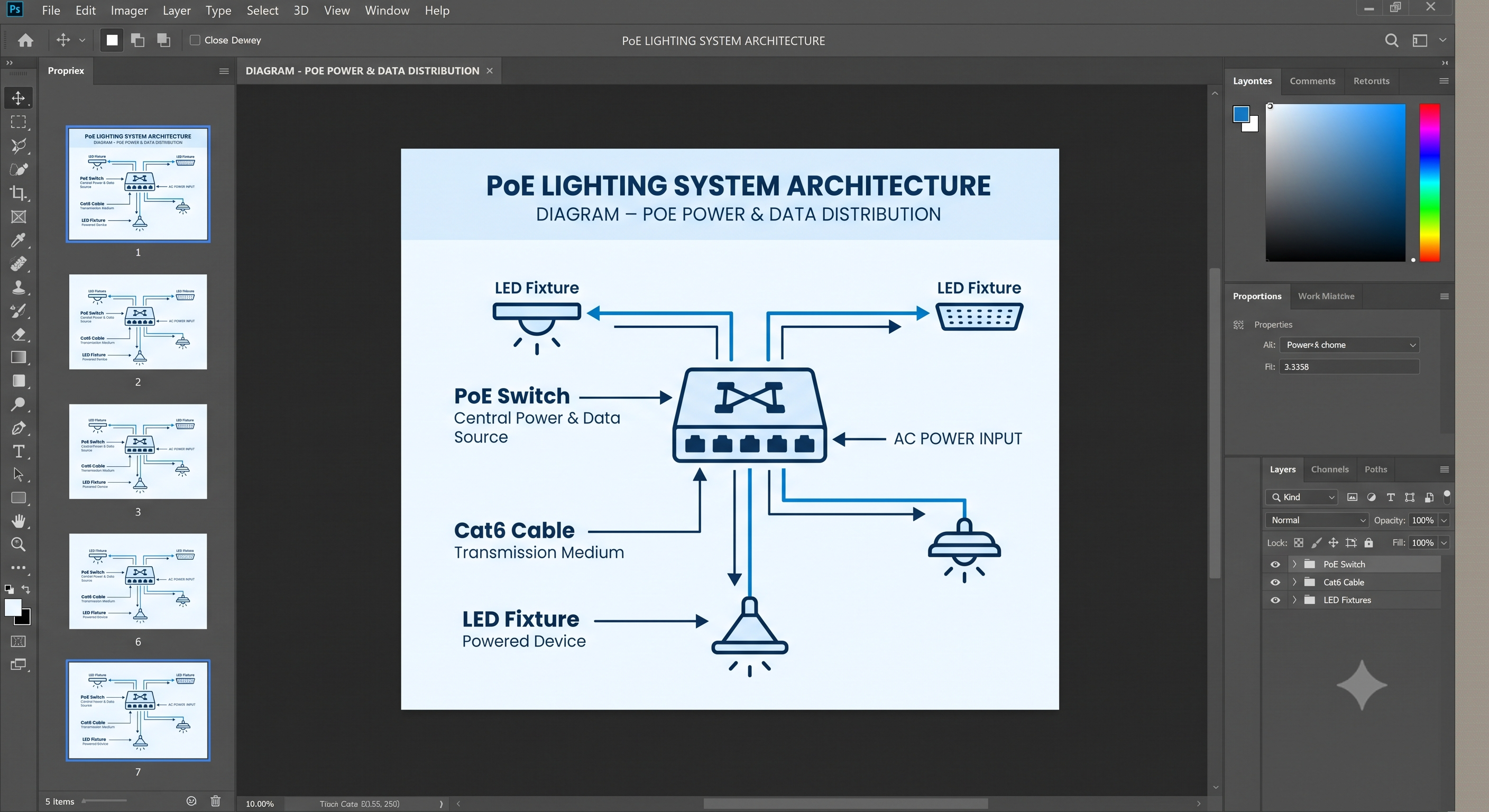Open the Layer menu
This screenshot has height=812, width=1489.
point(176,11)
